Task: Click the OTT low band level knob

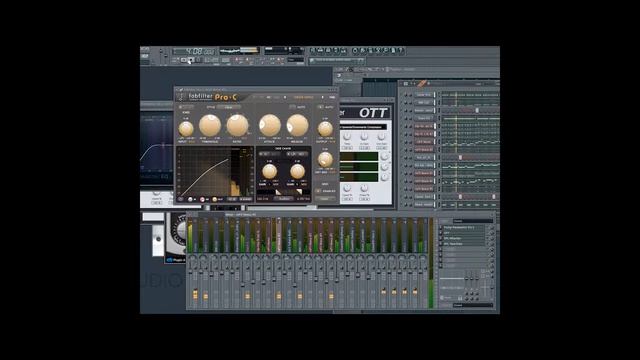Action: [x=384, y=177]
